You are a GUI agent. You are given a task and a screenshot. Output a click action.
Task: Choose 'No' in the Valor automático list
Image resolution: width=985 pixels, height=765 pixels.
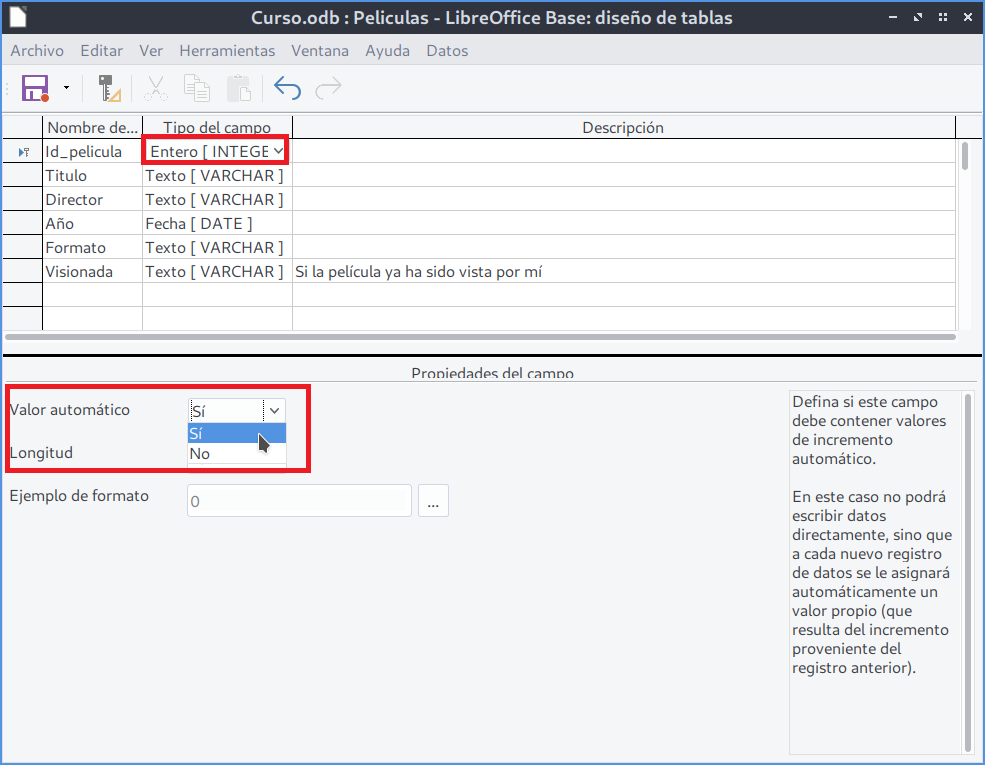pyautogui.click(x=236, y=454)
